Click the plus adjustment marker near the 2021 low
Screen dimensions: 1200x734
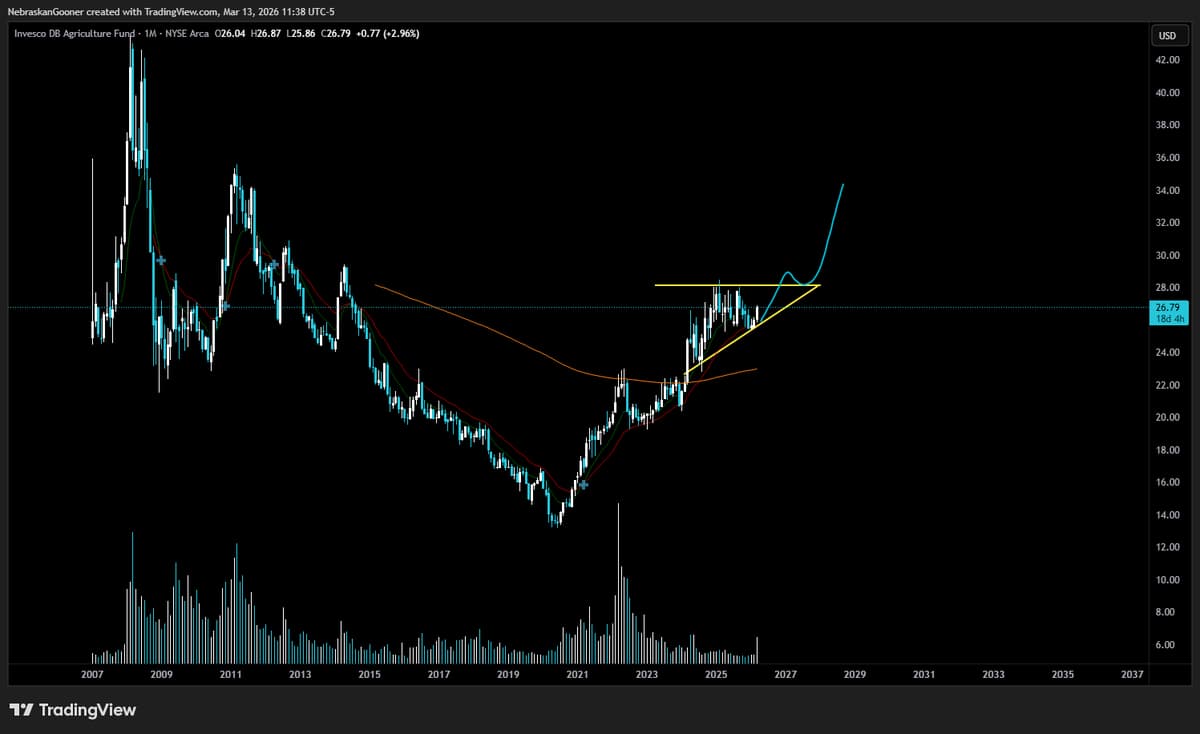coord(583,483)
